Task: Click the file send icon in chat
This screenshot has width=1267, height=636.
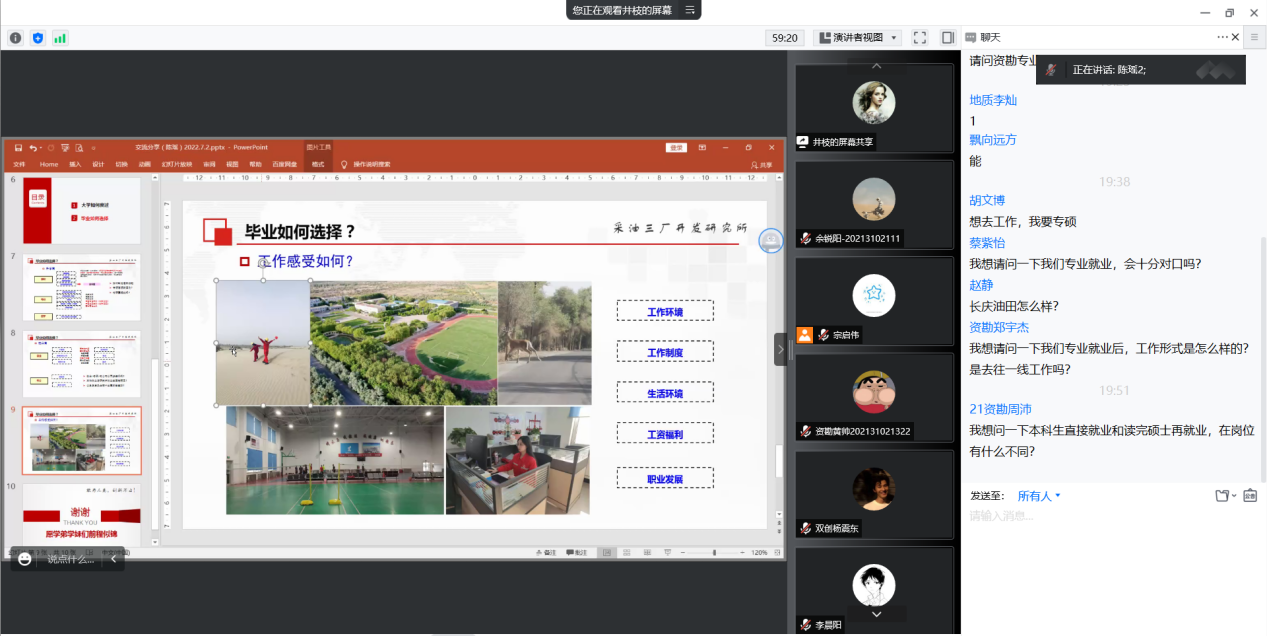Action: 1221,496
